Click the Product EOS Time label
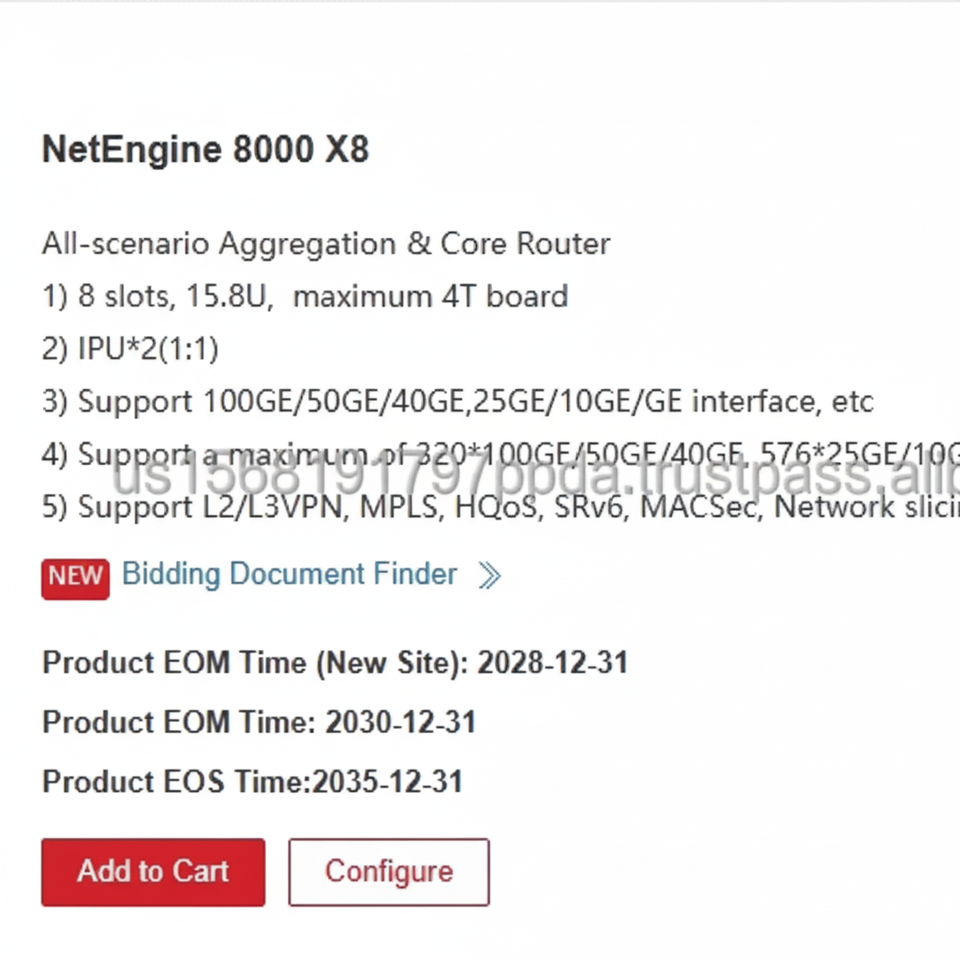Image resolution: width=960 pixels, height=960 pixels. [x=175, y=782]
